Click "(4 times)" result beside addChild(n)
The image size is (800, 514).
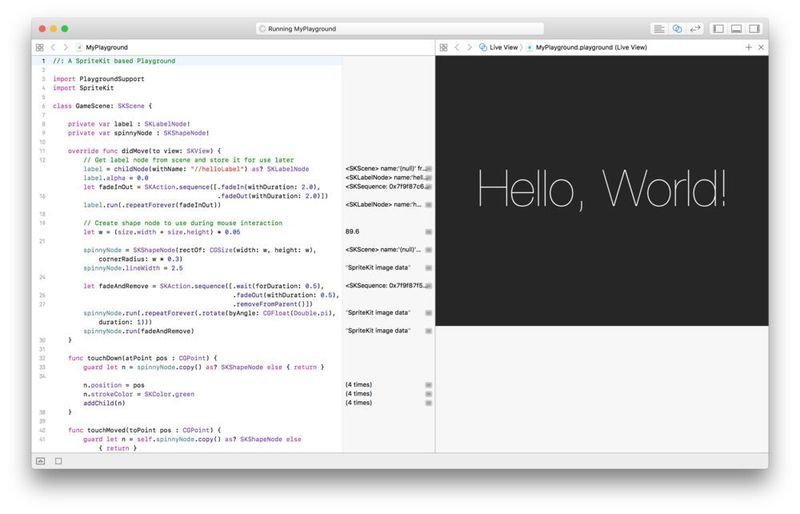click(x=359, y=403)
